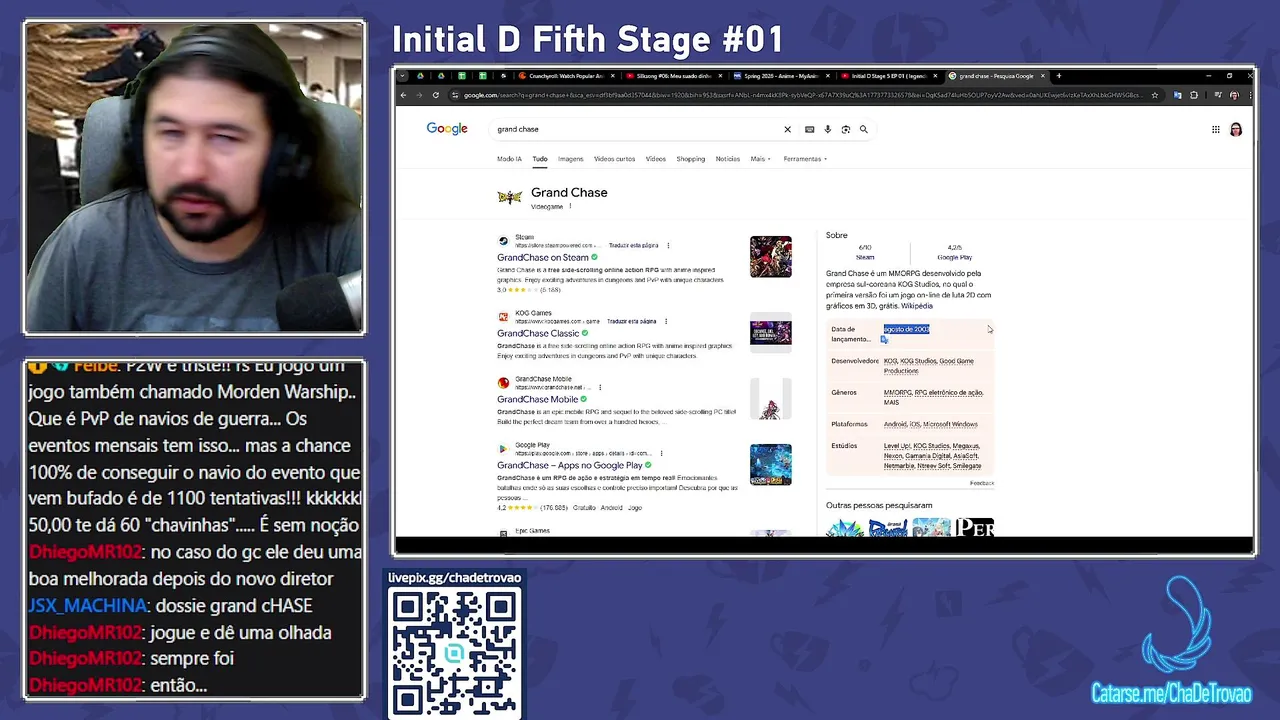The width and height of the screenshot is (1280, 720).
Task: Click the Steam favicon in first result
Action: [504, 241]
